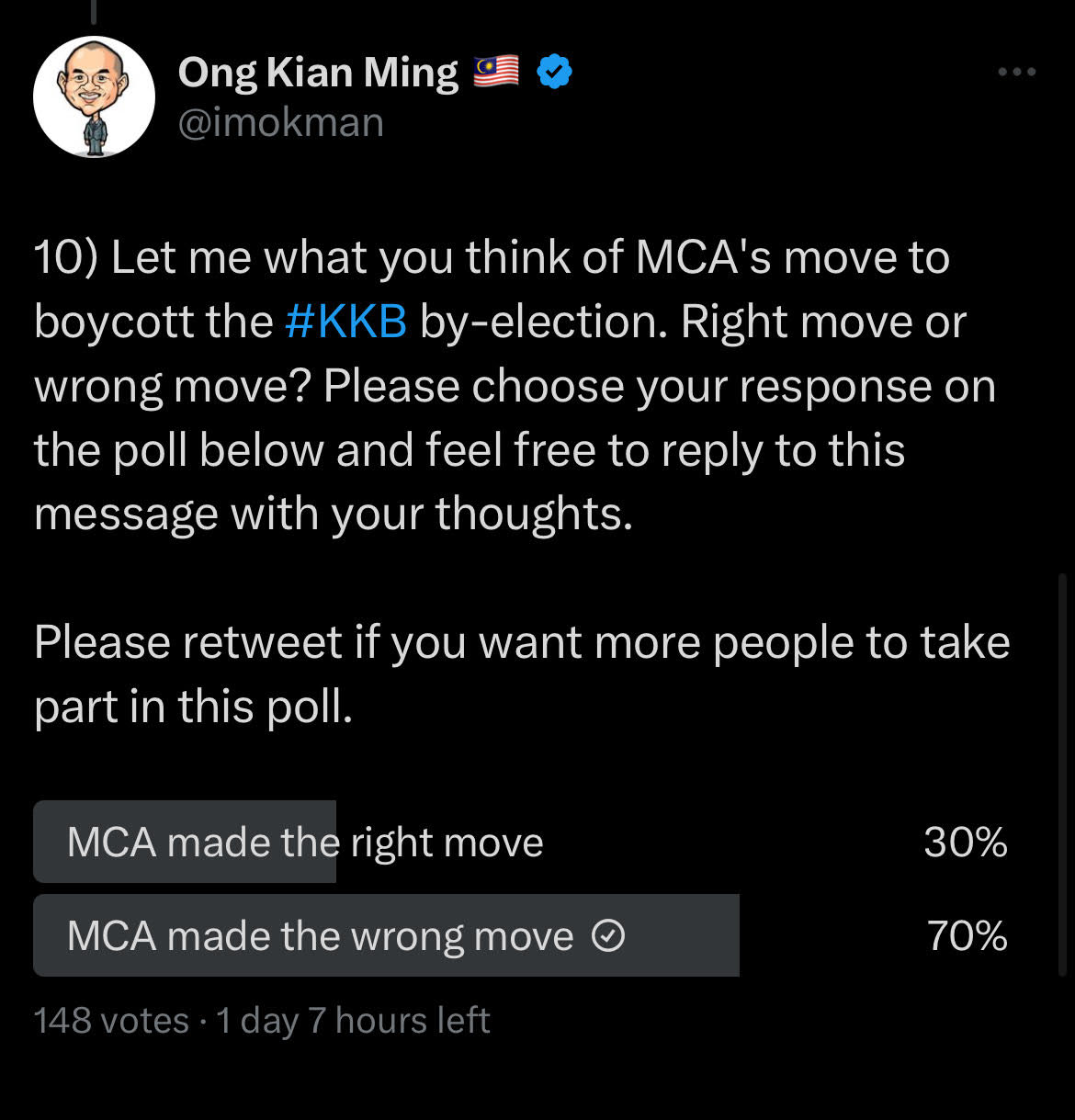
Task: Click the 30% poll result
Action: [966, 843]
